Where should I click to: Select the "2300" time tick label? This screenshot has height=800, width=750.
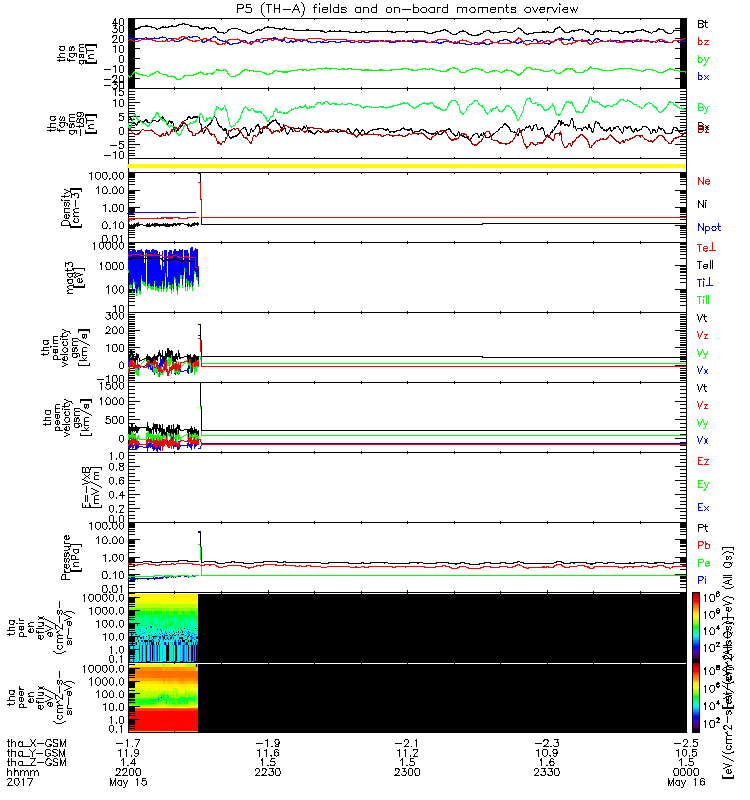coord(407,772)
